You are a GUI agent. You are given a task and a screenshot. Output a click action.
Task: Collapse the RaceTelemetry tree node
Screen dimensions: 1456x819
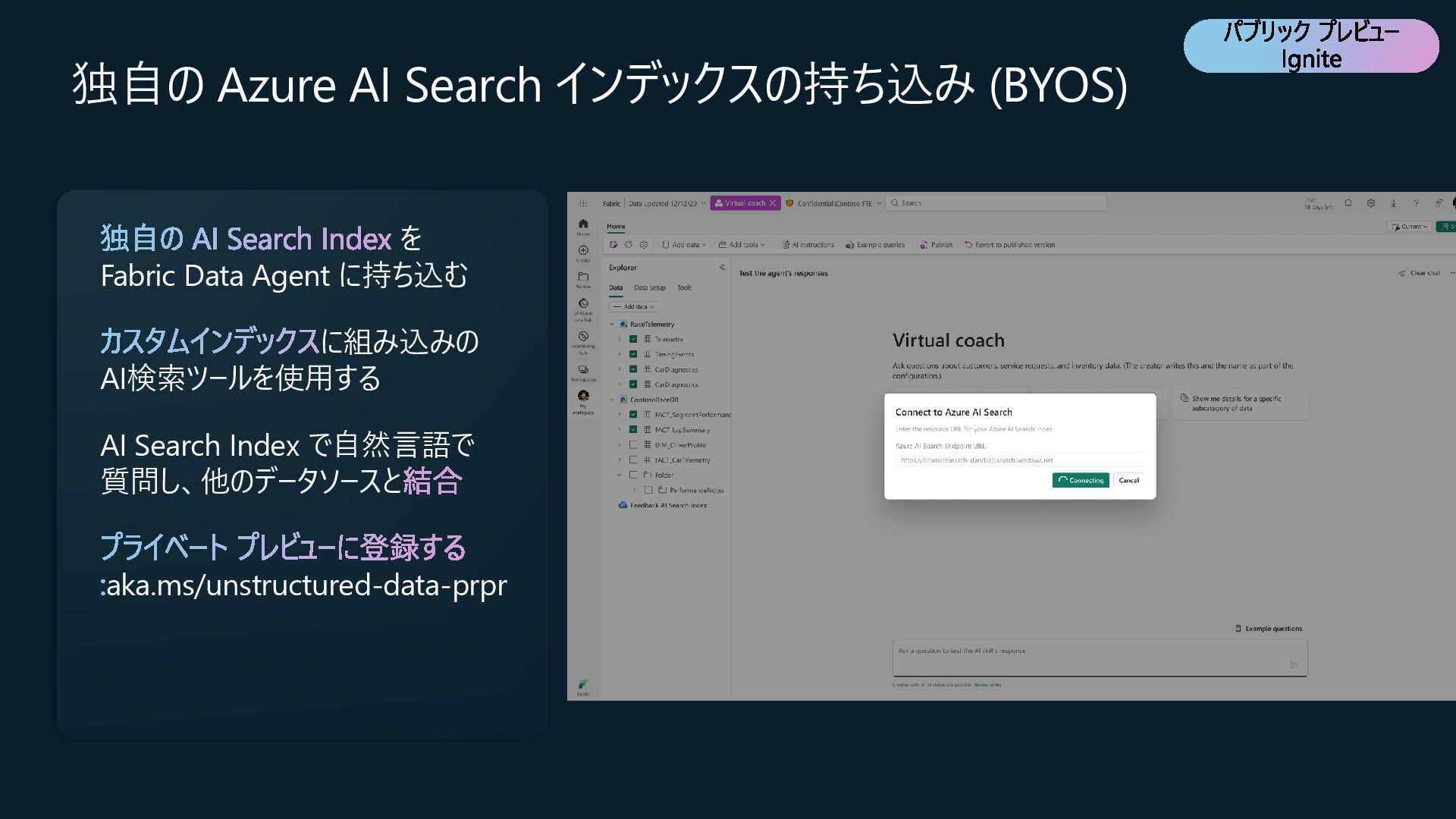tap(612, 325)
